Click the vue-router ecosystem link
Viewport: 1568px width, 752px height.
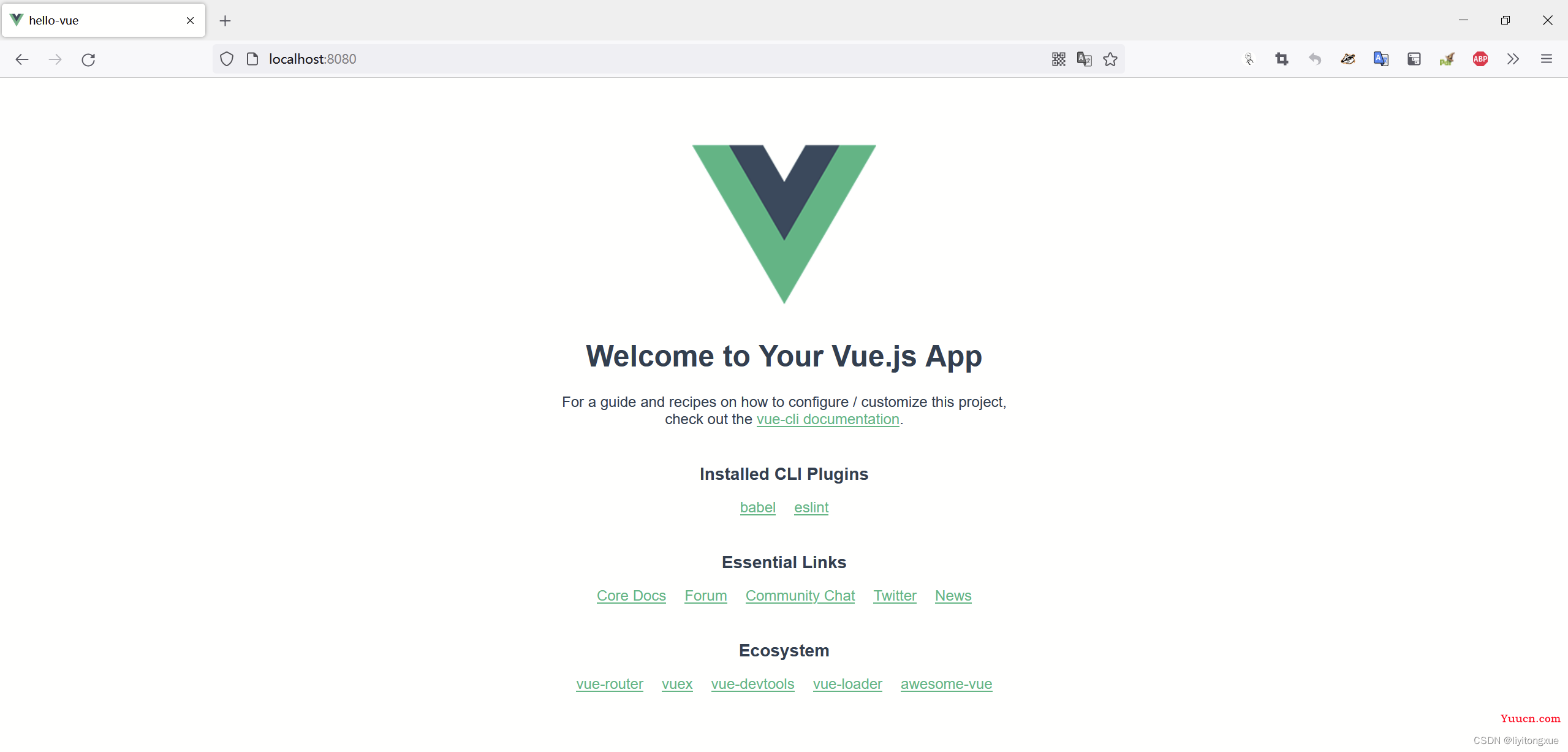(x=610, y=684)
